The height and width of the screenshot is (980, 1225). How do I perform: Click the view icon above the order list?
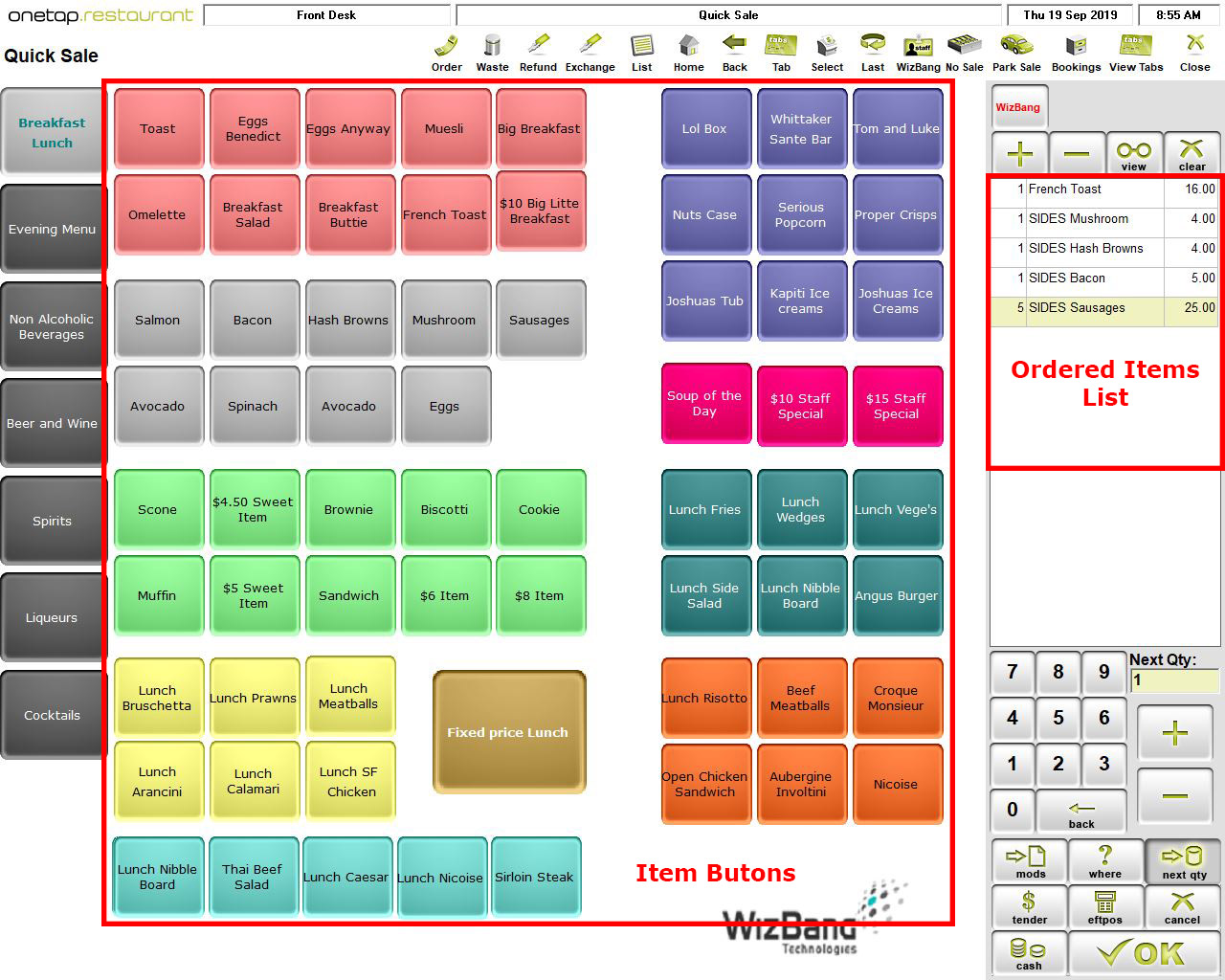coord(1134,153)
